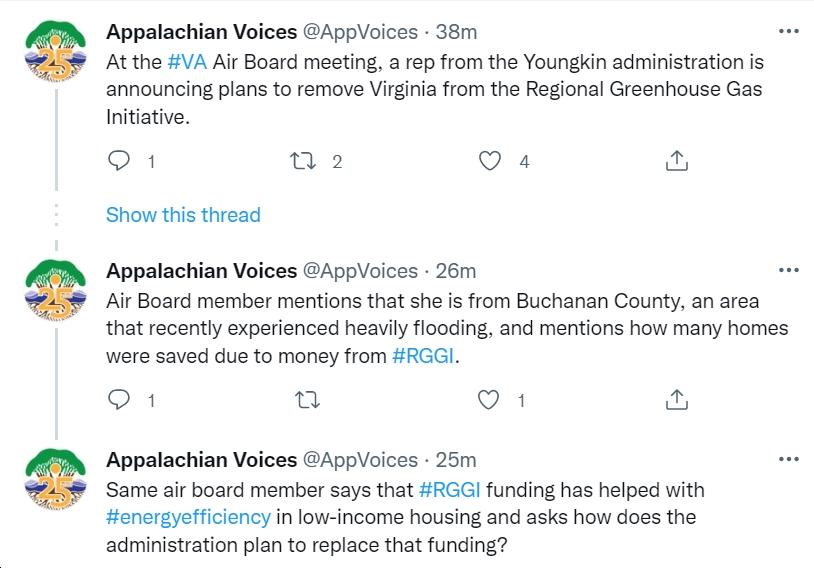This screenshot has height=568, width=814.
Task: Reply to the 38m Air Board tweet
Action: coord(118,161)
